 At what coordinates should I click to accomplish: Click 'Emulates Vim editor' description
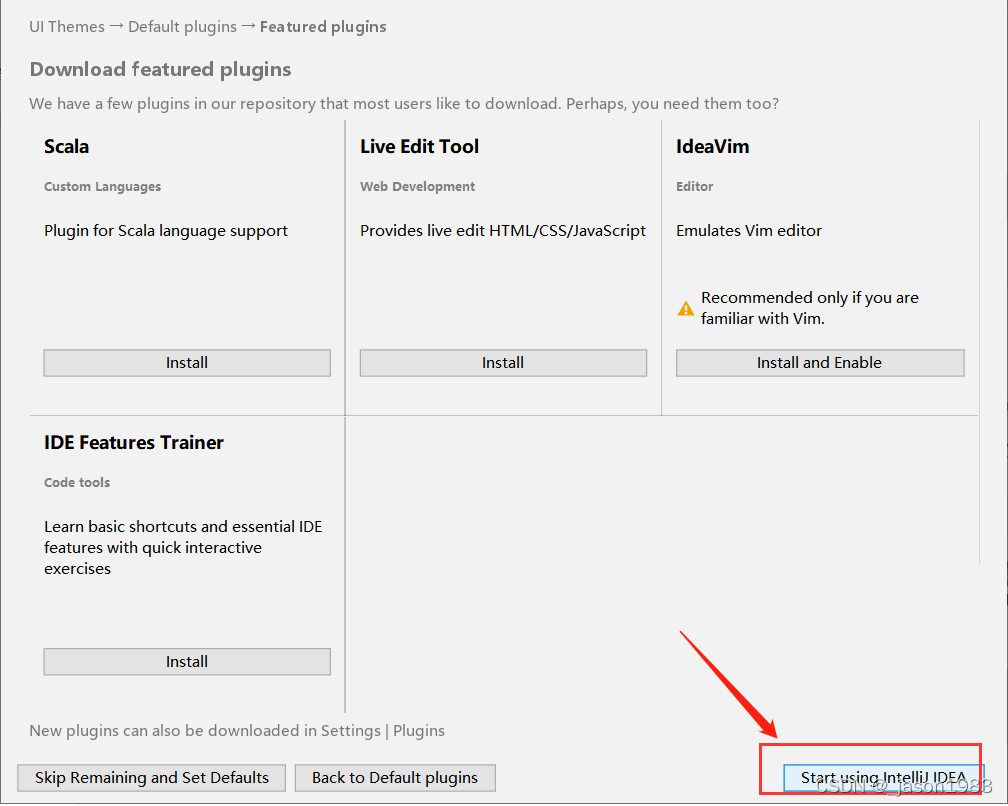(749, 231)
